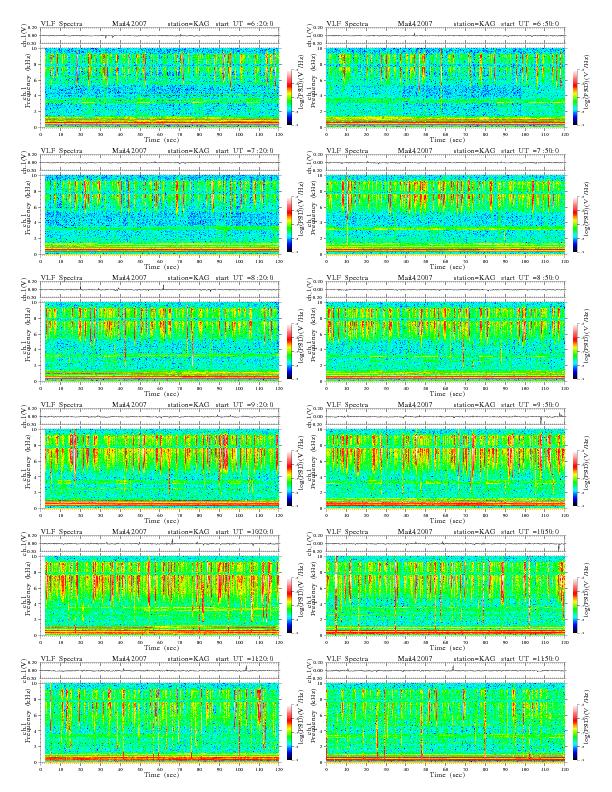Click 'Time (sec)' label under the 6:20:0 panel

(x=162, y=139)
